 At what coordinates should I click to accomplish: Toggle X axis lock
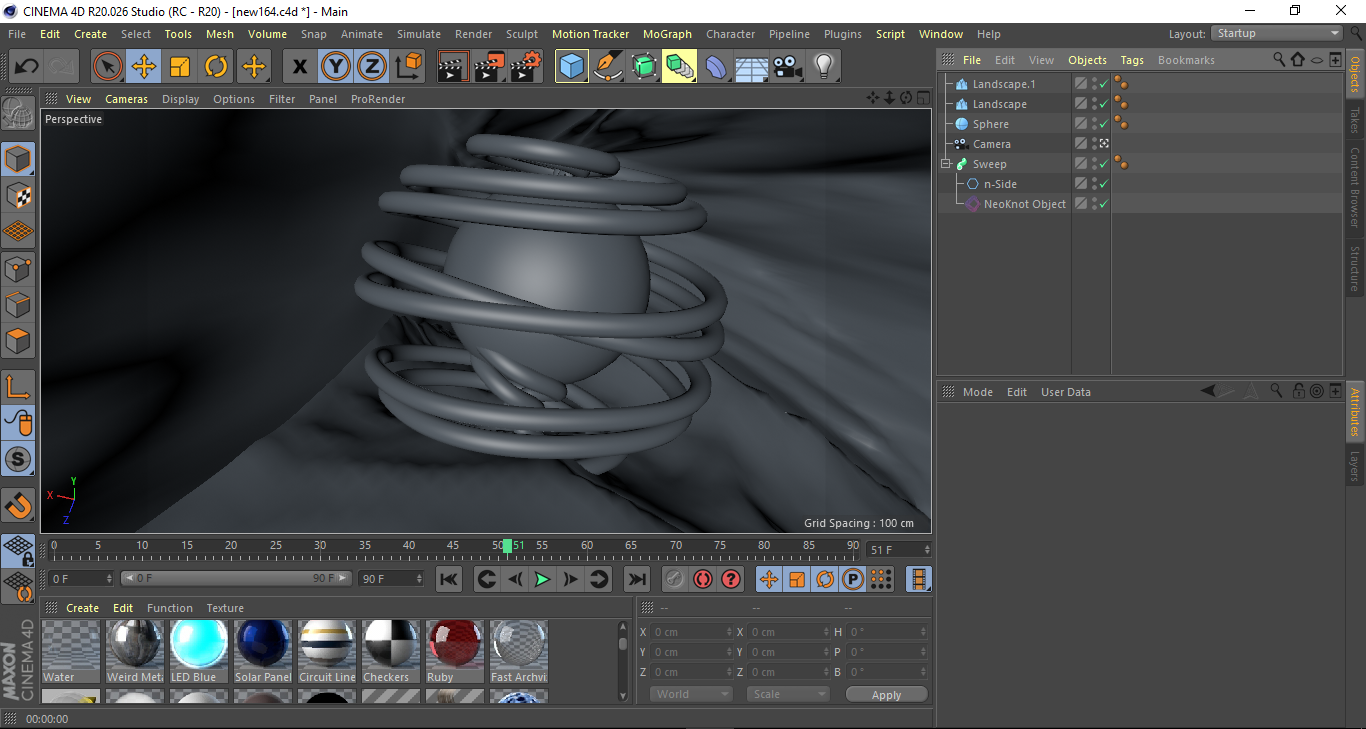(299, 67)
